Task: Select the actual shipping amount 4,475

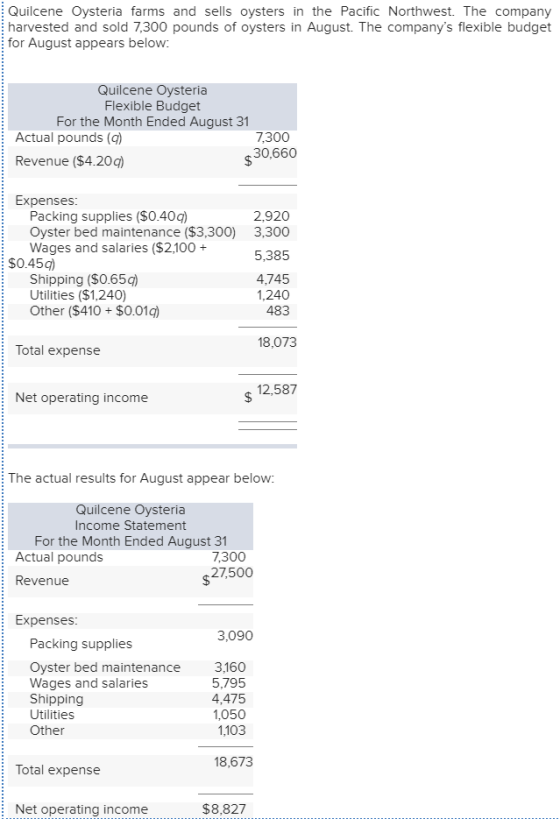Action: 228,699
